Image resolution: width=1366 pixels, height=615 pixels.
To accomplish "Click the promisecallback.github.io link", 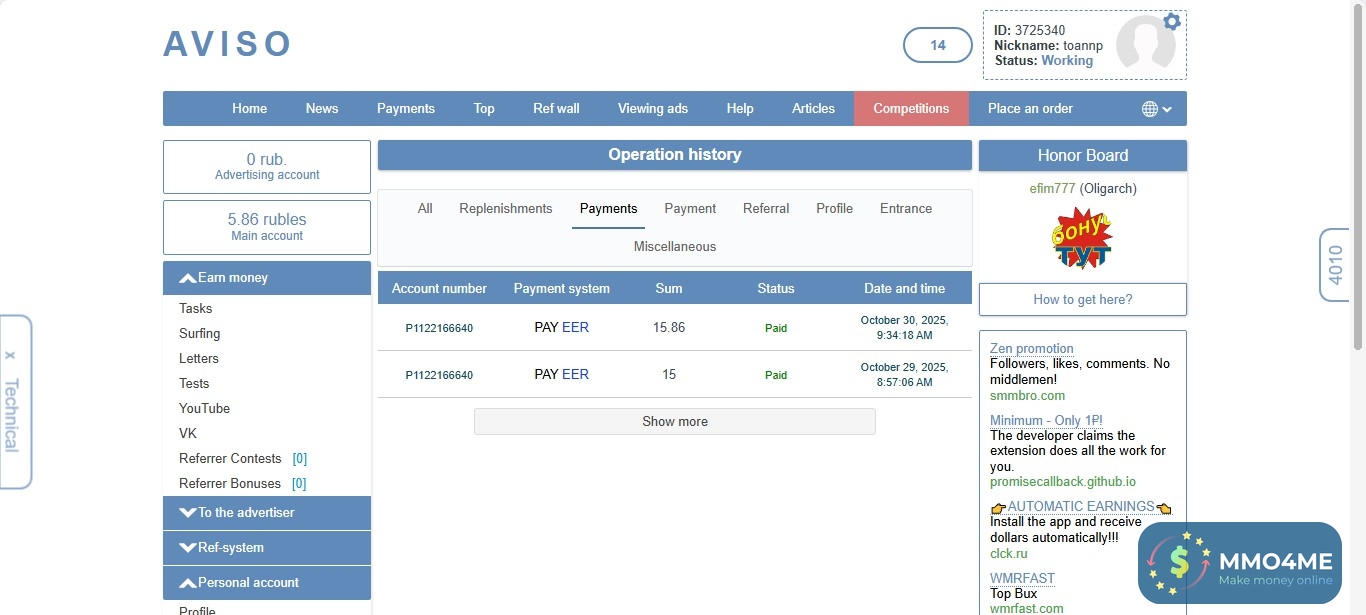I will point(1063,482).
